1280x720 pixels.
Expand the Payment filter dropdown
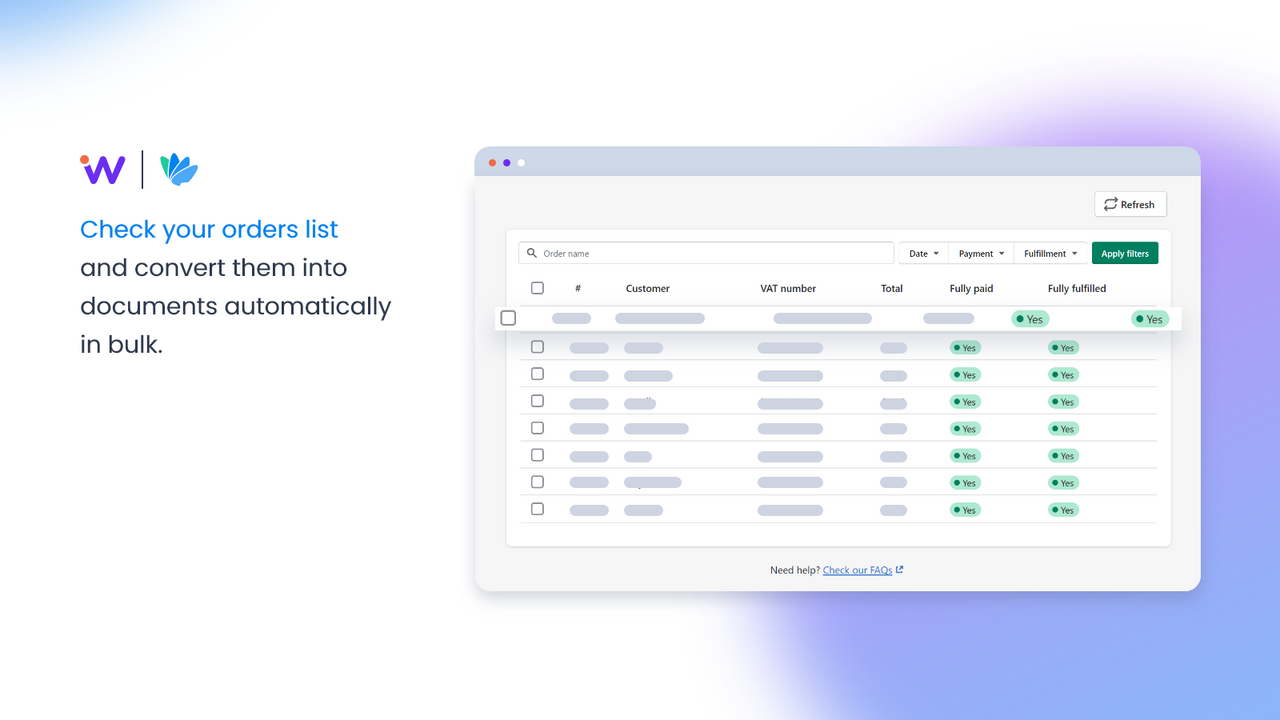point(981,253)
